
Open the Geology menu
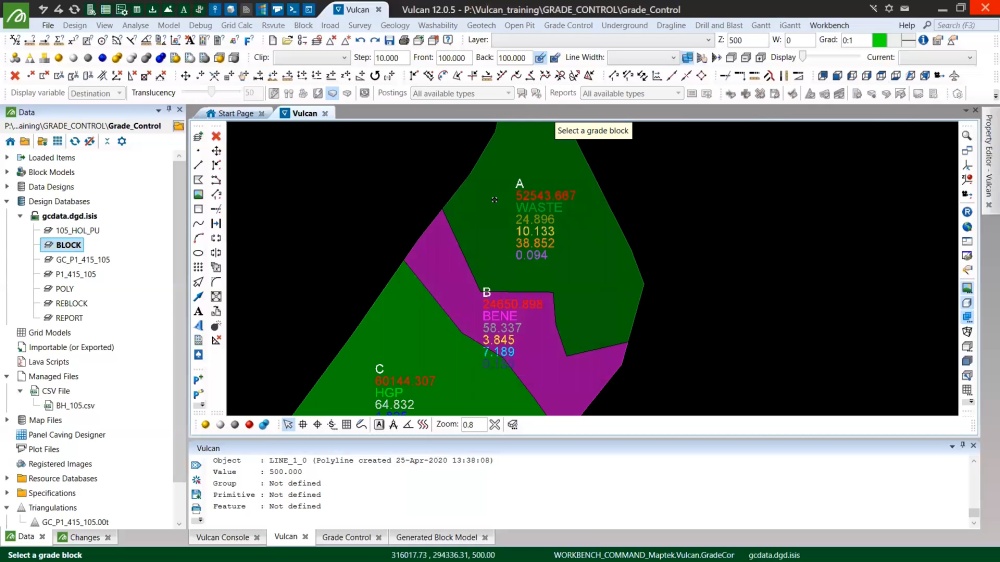point(395,26)
